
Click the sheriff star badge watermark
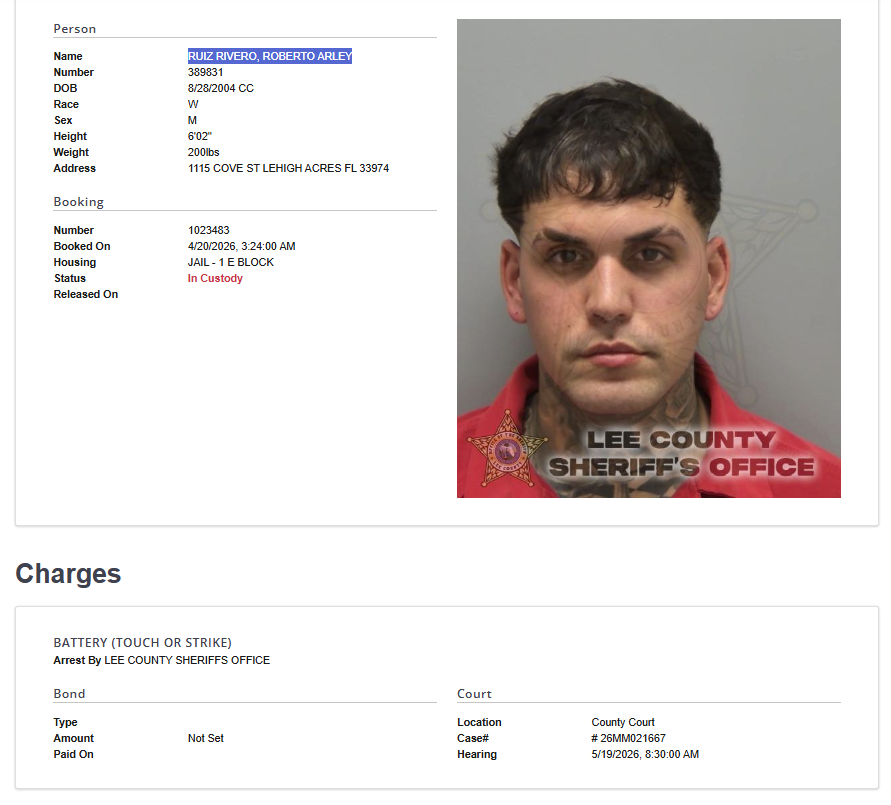[506, 450]
